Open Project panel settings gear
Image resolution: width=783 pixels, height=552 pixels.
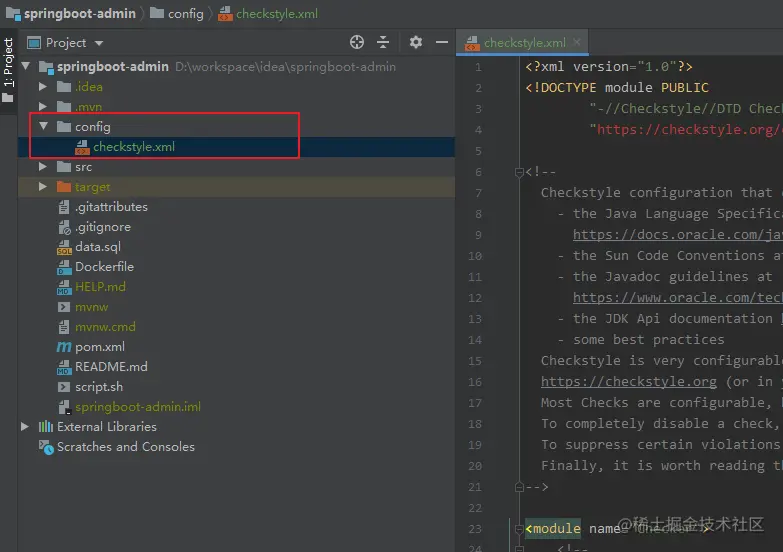point(415,42)
